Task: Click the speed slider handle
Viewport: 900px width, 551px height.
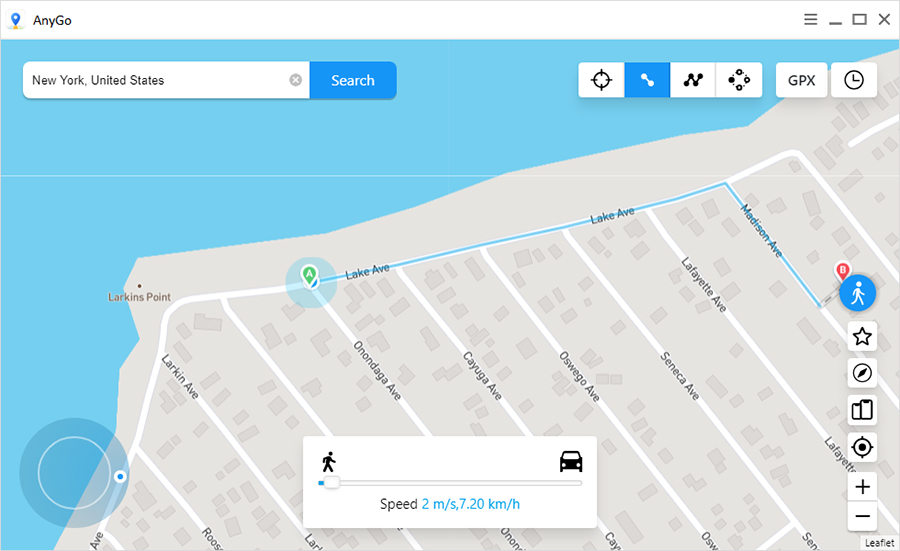Action: pos(331,483)
